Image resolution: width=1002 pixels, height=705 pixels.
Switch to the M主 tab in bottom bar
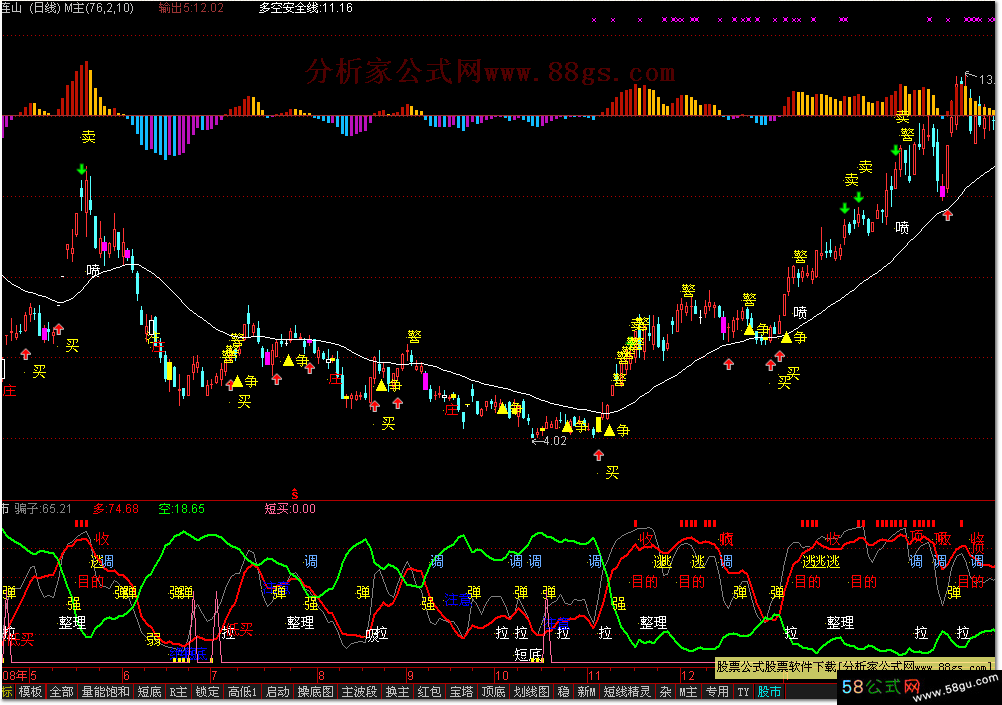688,692
